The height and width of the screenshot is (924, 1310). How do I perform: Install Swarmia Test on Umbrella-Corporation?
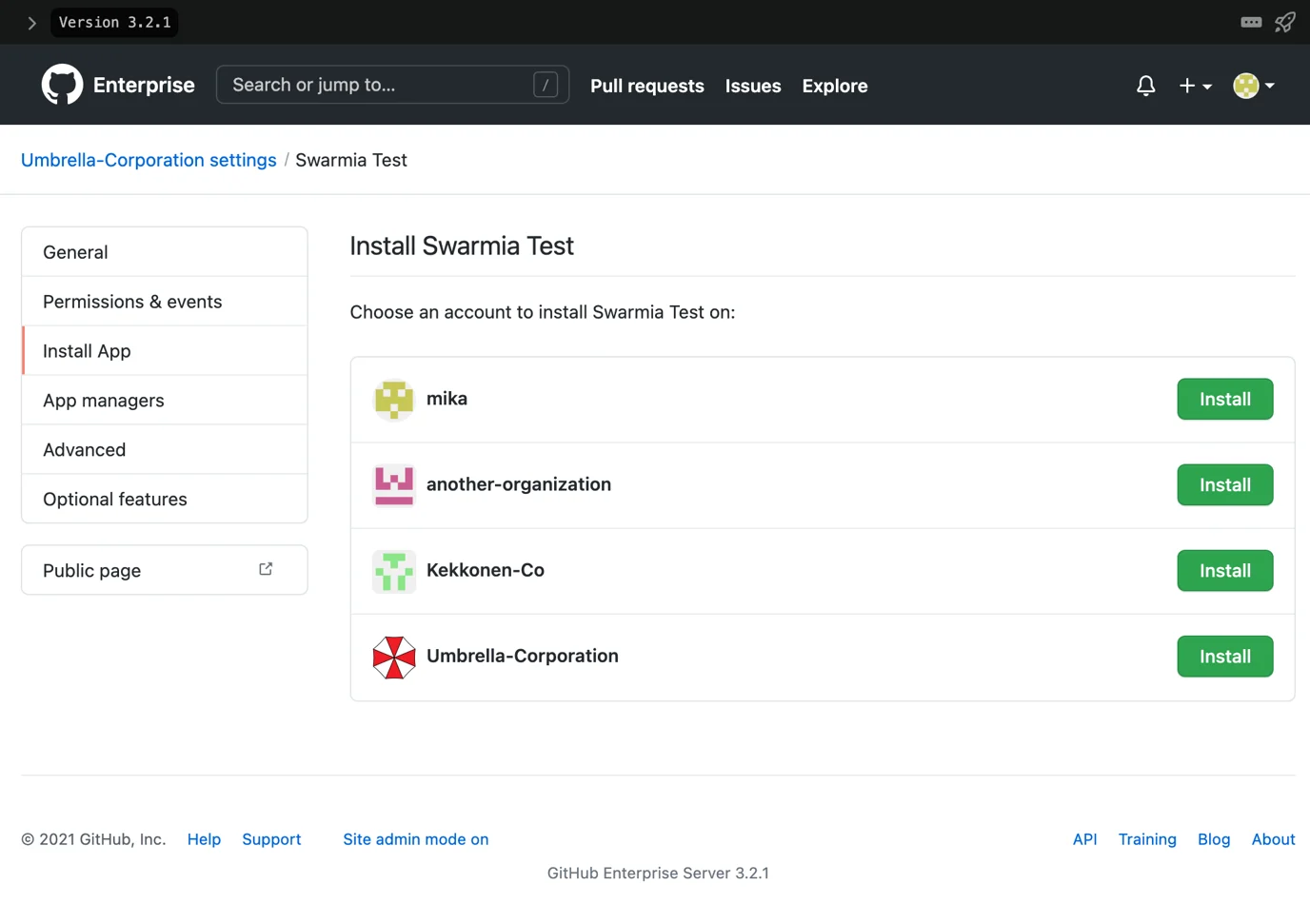[x=1224, y=657]
